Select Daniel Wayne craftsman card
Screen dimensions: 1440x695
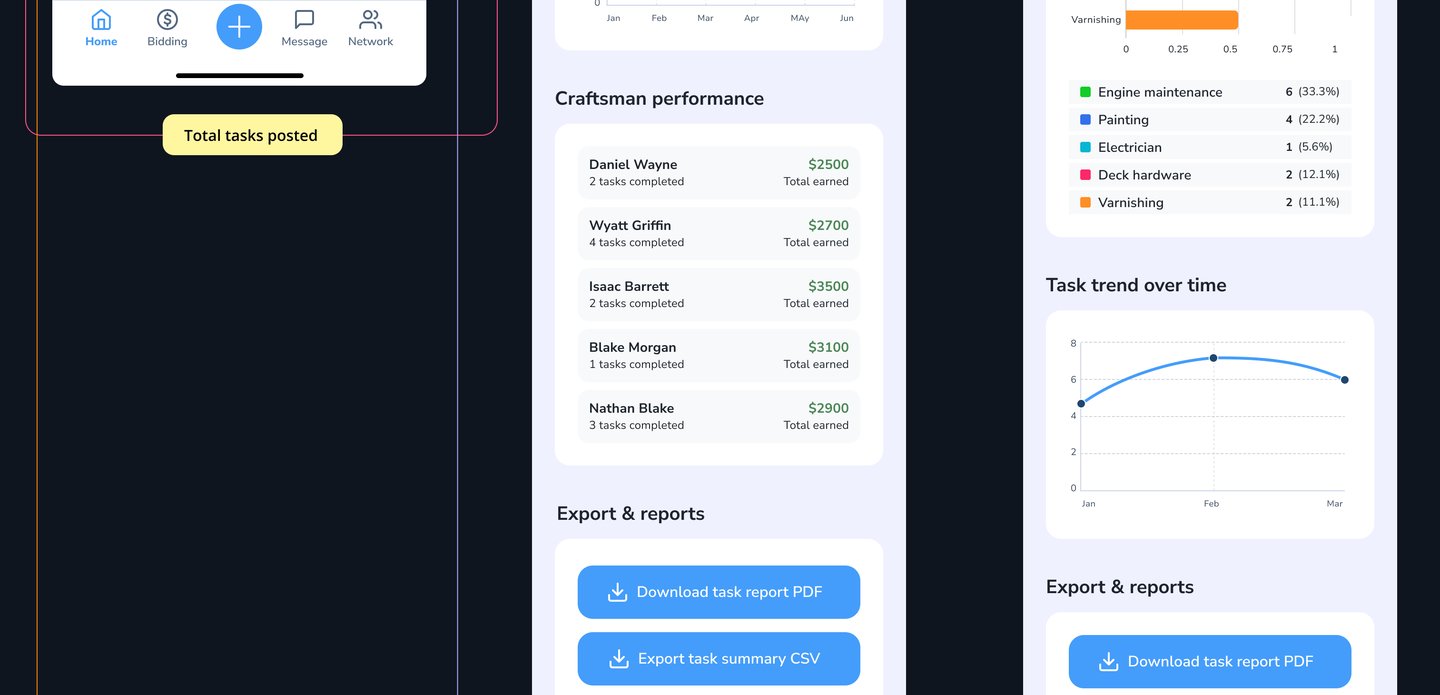(x=718, y=172)
